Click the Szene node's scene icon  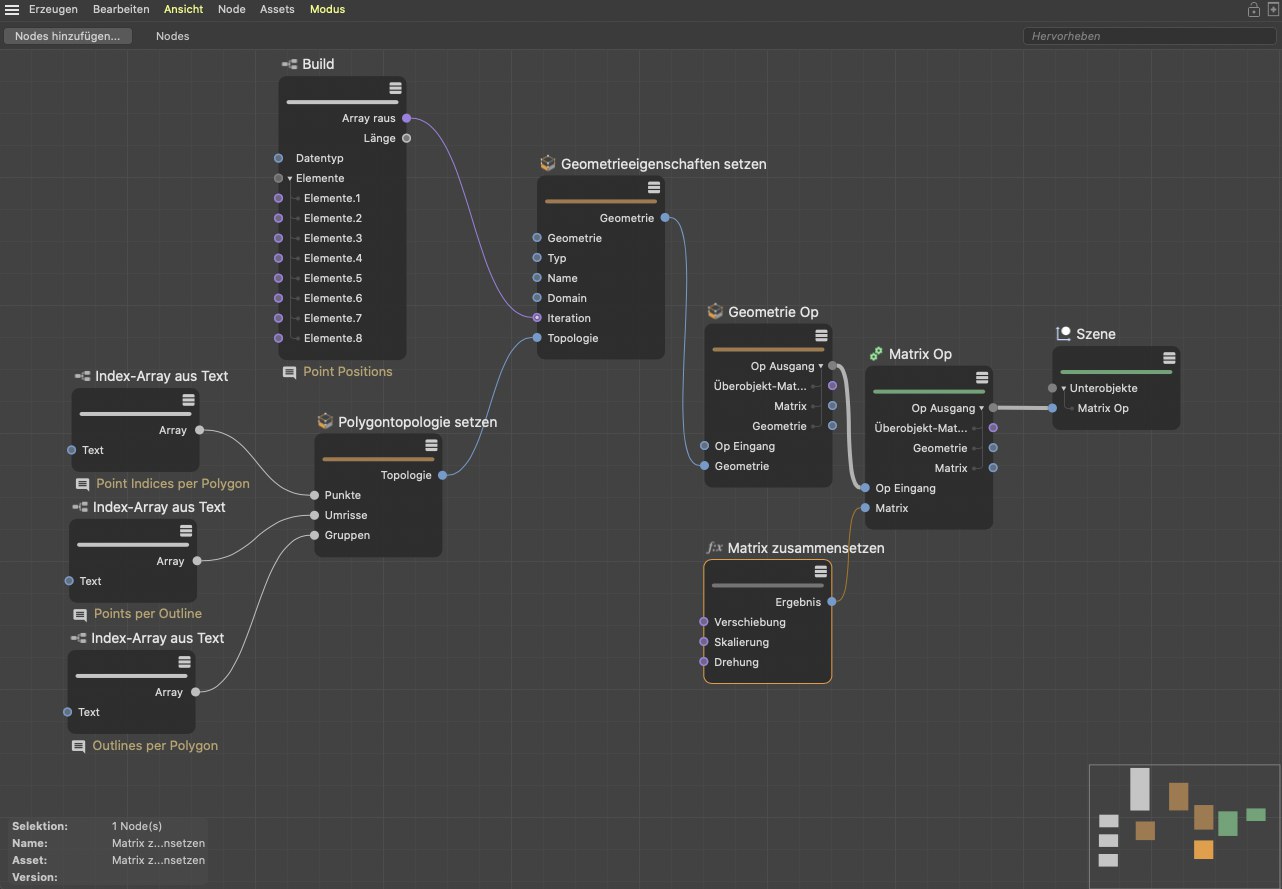tap(1063, 334)
